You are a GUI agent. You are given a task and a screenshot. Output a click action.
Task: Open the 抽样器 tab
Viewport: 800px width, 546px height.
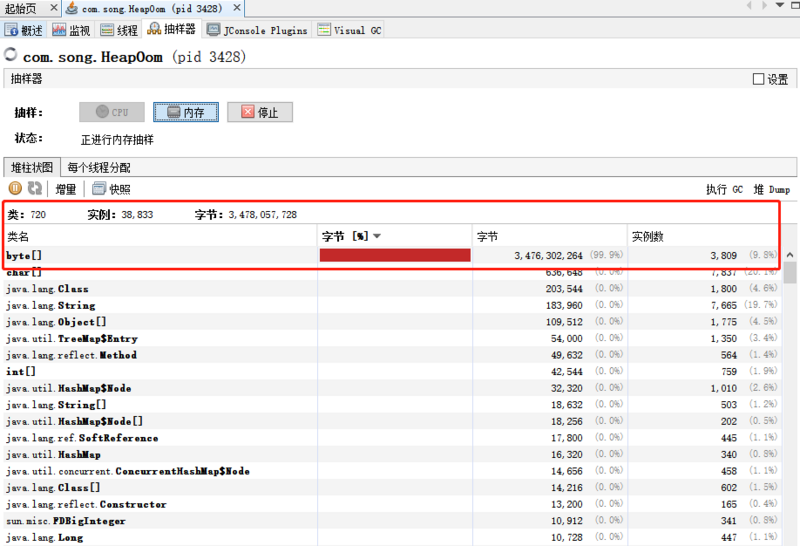point(171,30)
